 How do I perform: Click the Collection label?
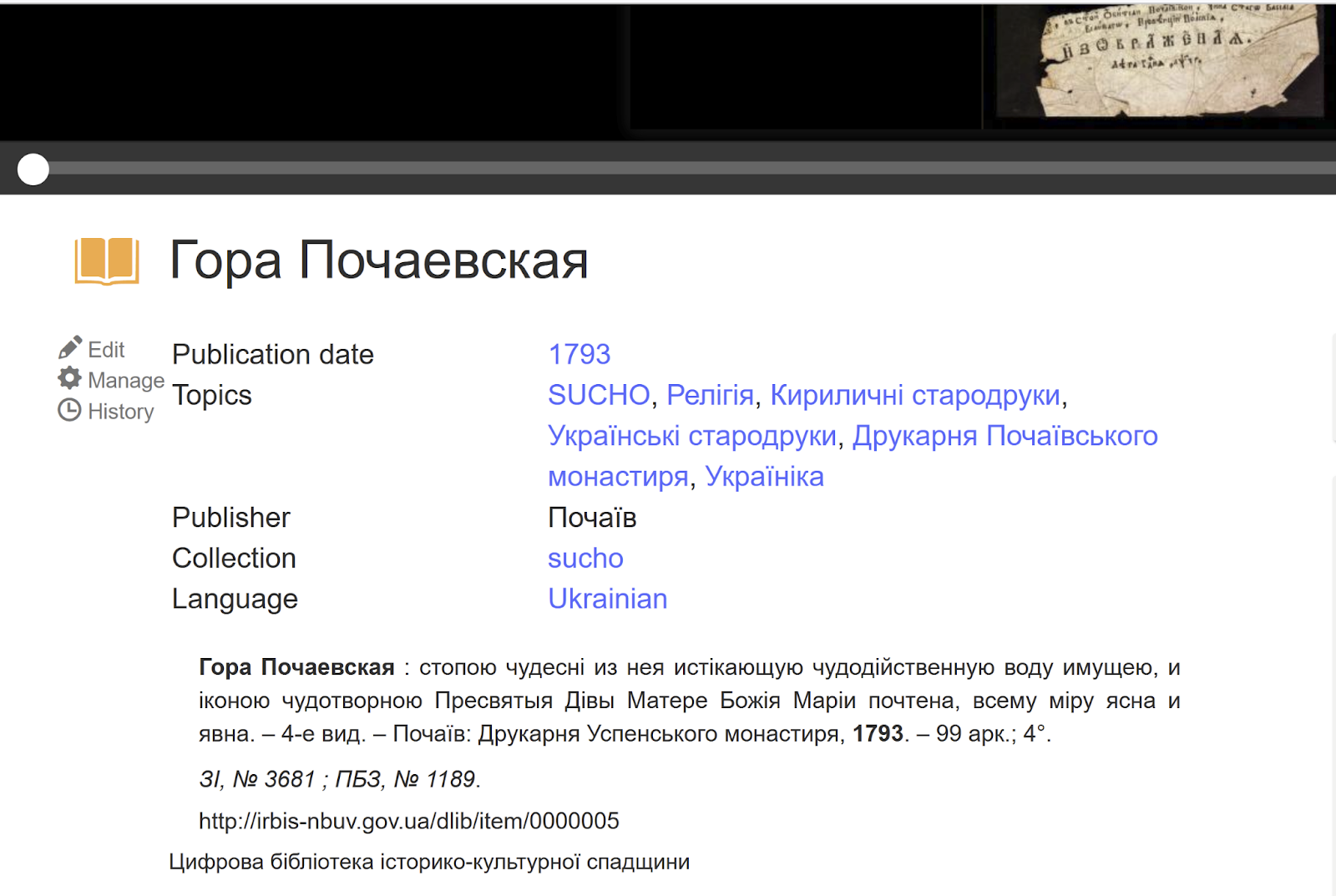235,558
